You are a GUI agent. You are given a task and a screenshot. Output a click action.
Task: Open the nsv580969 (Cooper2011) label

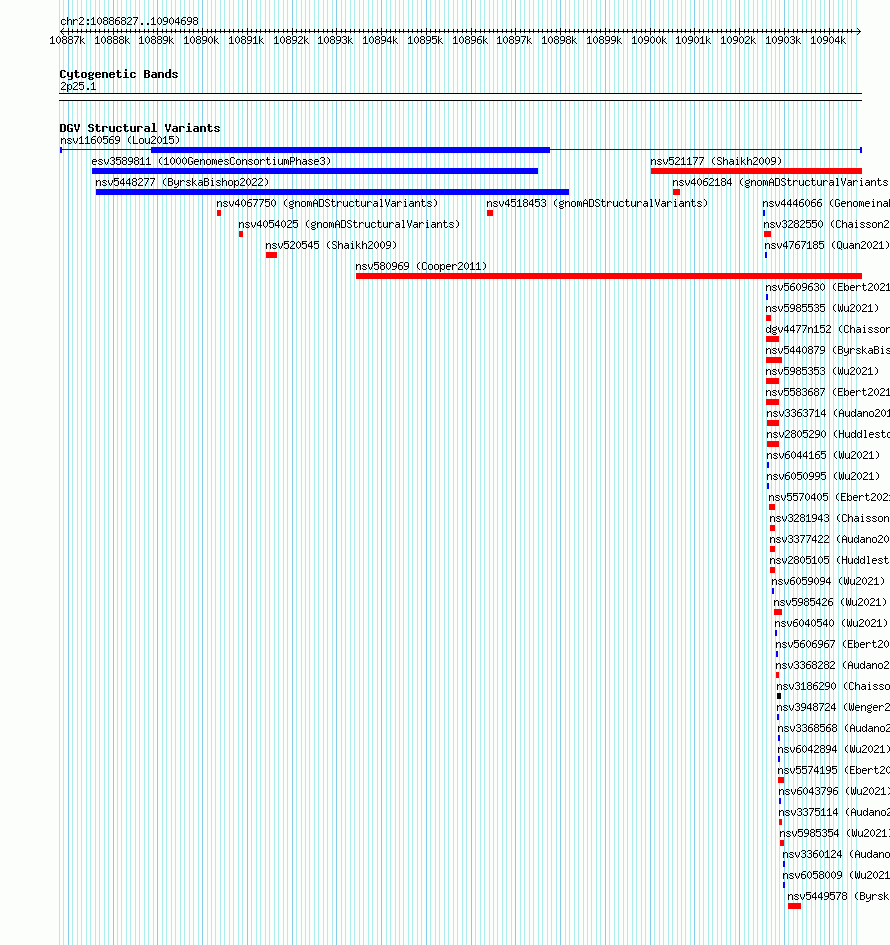coord(421,266)
